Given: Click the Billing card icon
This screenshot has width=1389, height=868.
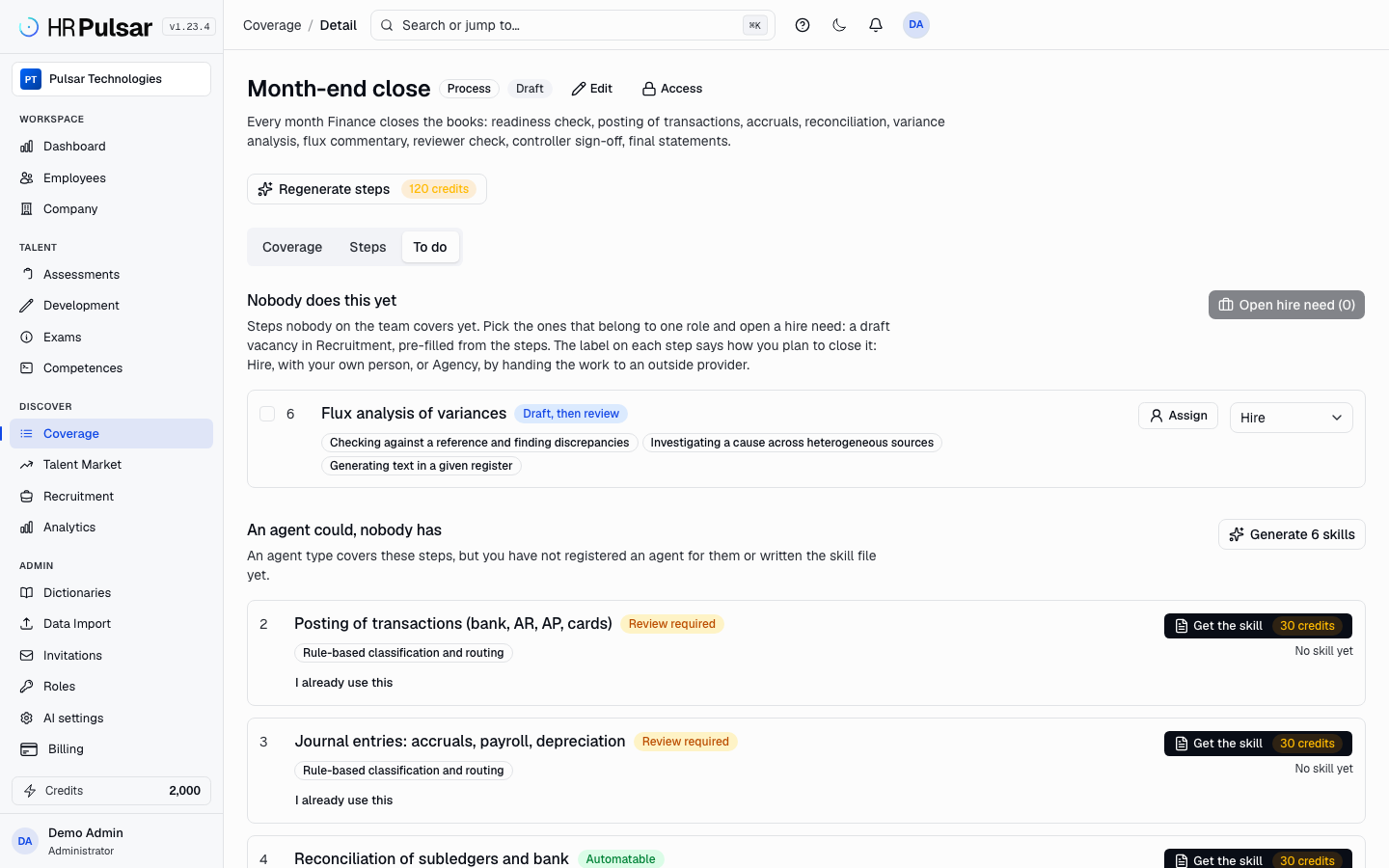Looking at the screenshot, I should 29,749.
